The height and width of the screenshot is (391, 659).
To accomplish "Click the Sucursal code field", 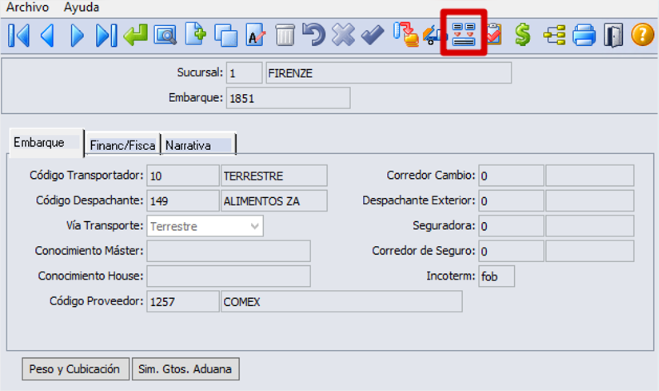I will click(x=244, y=73).
